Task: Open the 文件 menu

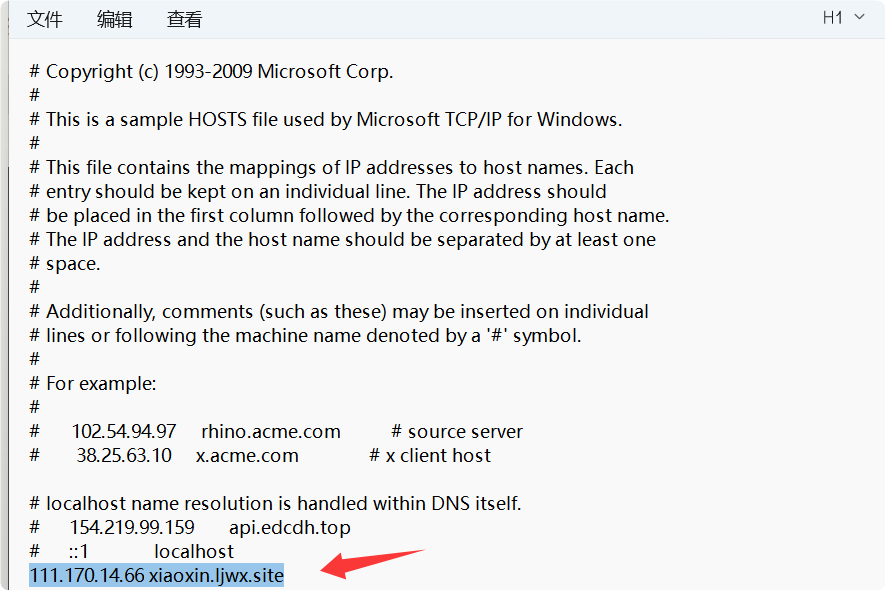Action: click(44, 19)
